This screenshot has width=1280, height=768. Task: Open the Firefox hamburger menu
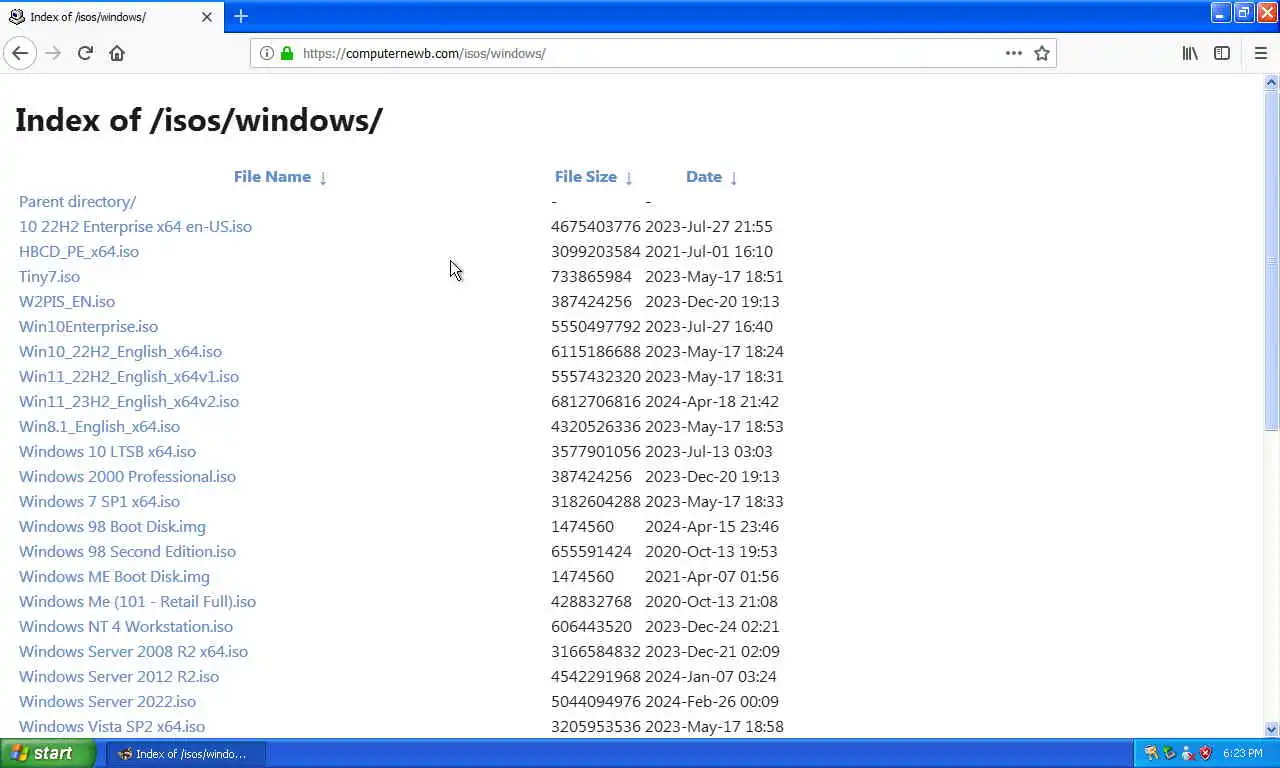pos(1260,53)
